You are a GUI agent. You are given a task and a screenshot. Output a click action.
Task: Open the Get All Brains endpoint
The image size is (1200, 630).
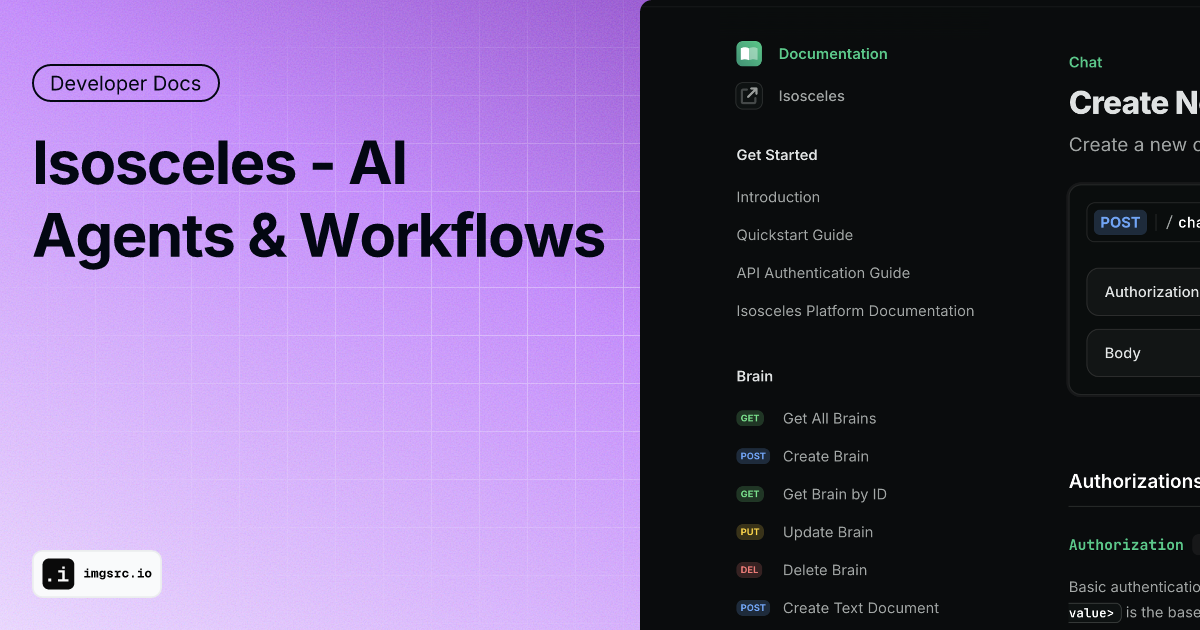pos(829,418)
